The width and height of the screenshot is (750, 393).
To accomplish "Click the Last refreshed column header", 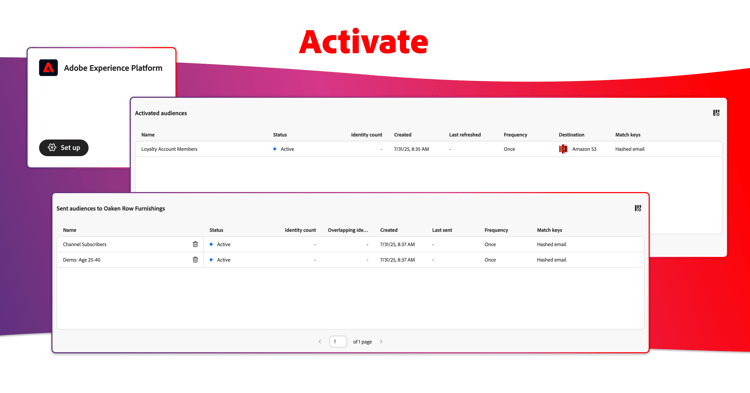I will coord(465,135).
